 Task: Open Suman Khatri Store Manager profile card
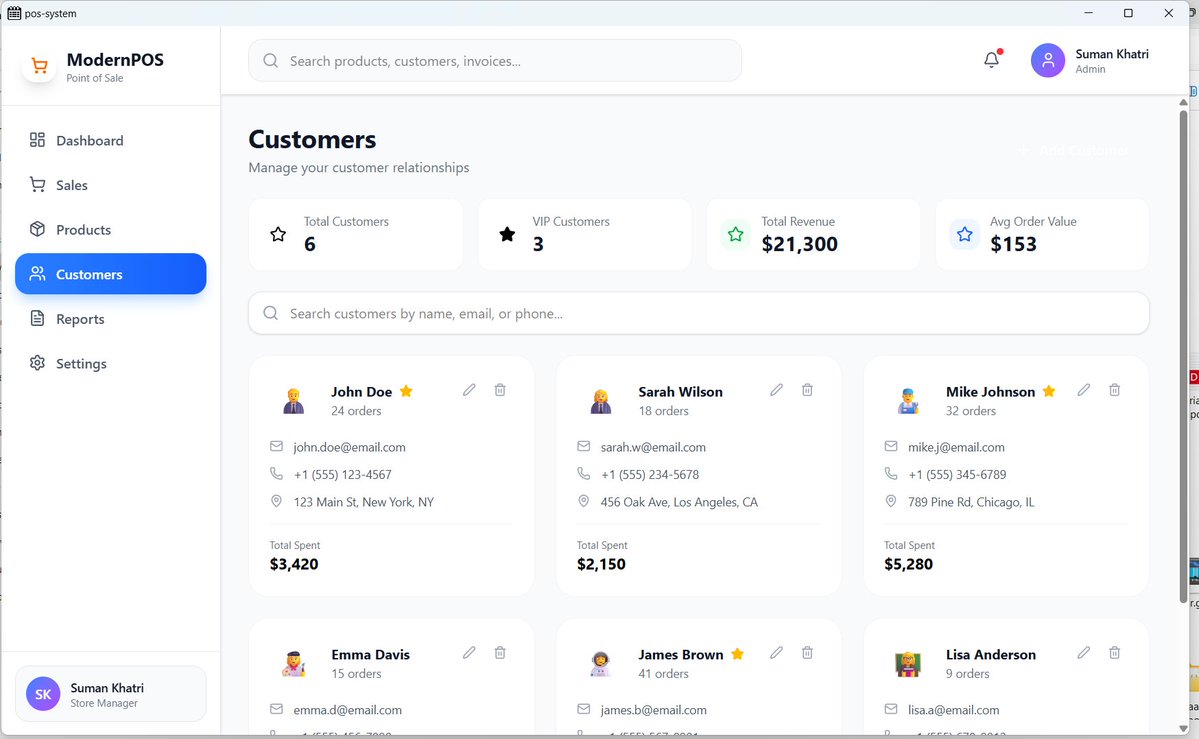(111, 694)
